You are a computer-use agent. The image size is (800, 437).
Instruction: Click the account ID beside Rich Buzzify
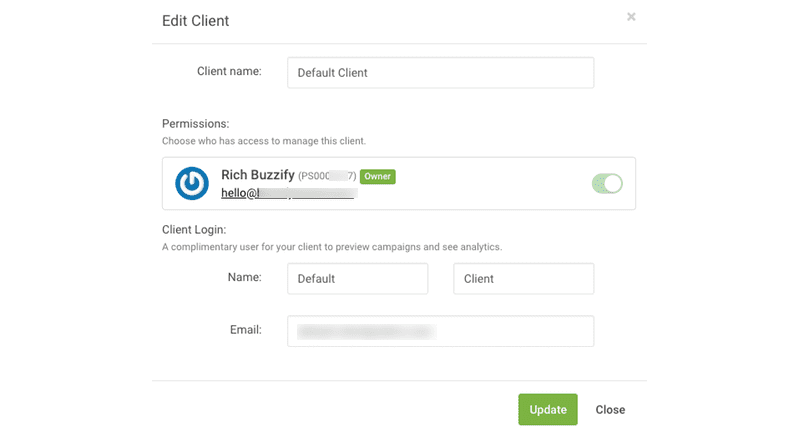tap(327, 177)
